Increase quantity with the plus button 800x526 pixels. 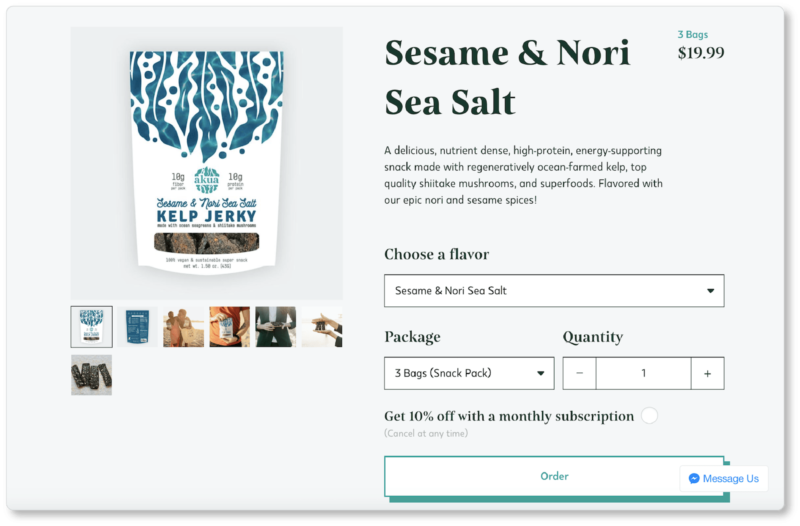point(708,373)
